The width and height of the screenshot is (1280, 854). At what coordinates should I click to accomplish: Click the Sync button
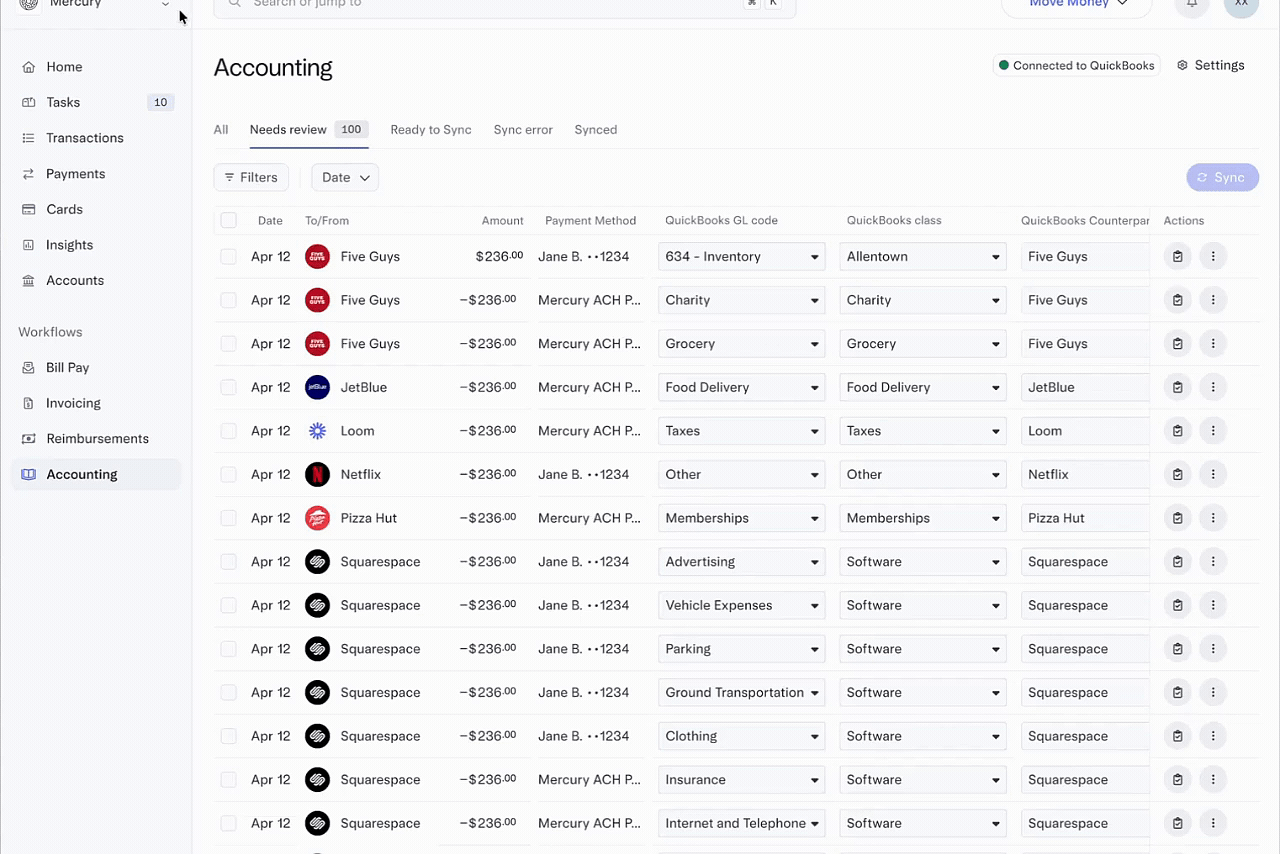click(1222, 178)
